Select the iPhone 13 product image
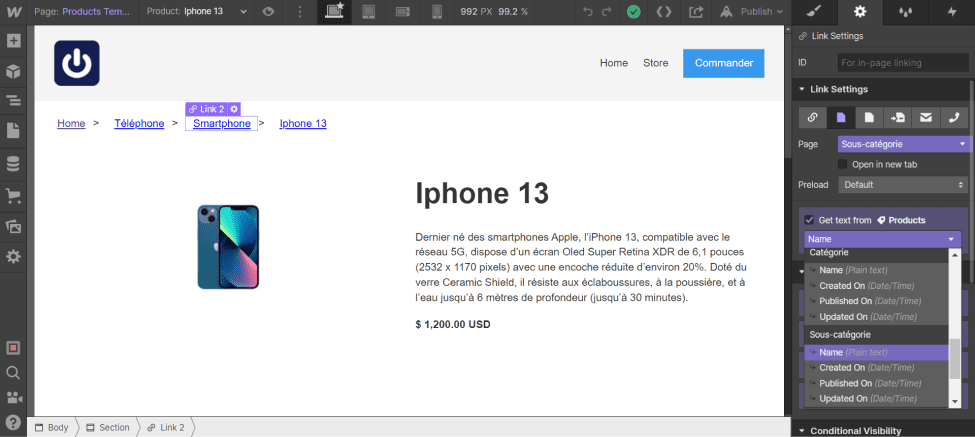Image resolution: width=975 pixels, height=437 pixels. pyautogui.click(x=228, y=247)
